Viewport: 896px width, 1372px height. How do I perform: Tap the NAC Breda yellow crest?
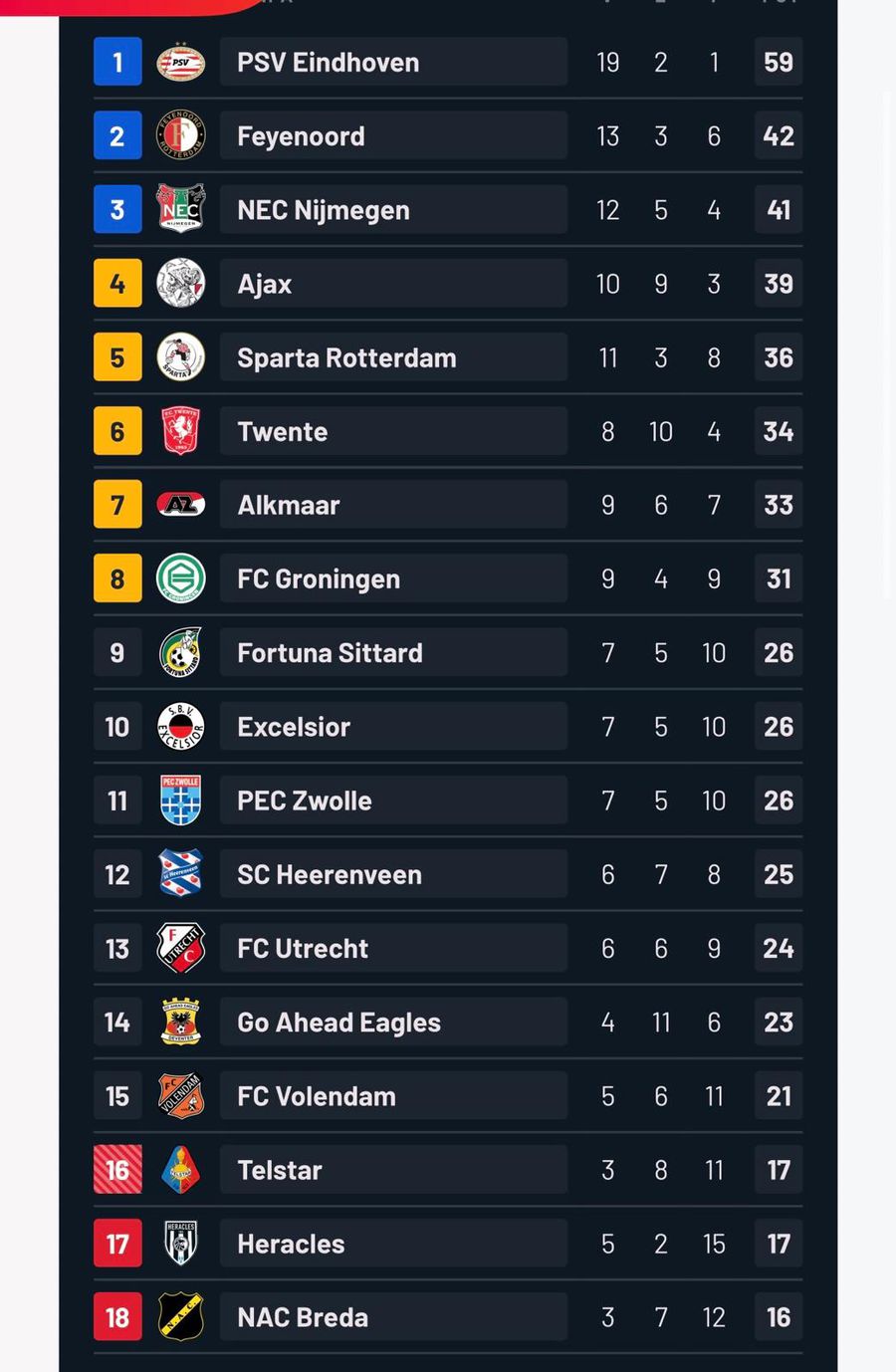(180, 1317)
